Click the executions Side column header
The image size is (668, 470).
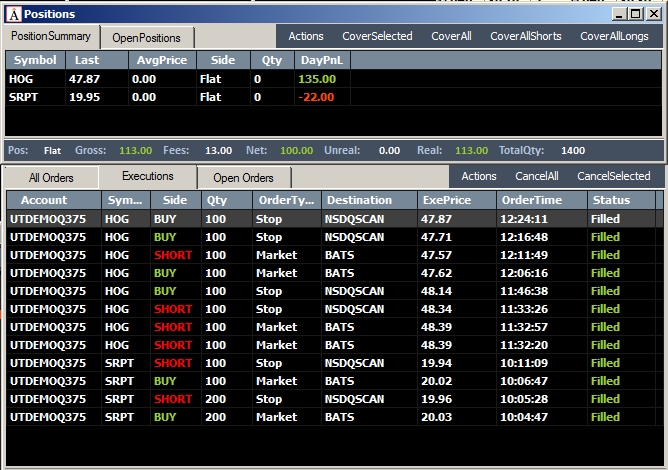(x=176, y=200)
